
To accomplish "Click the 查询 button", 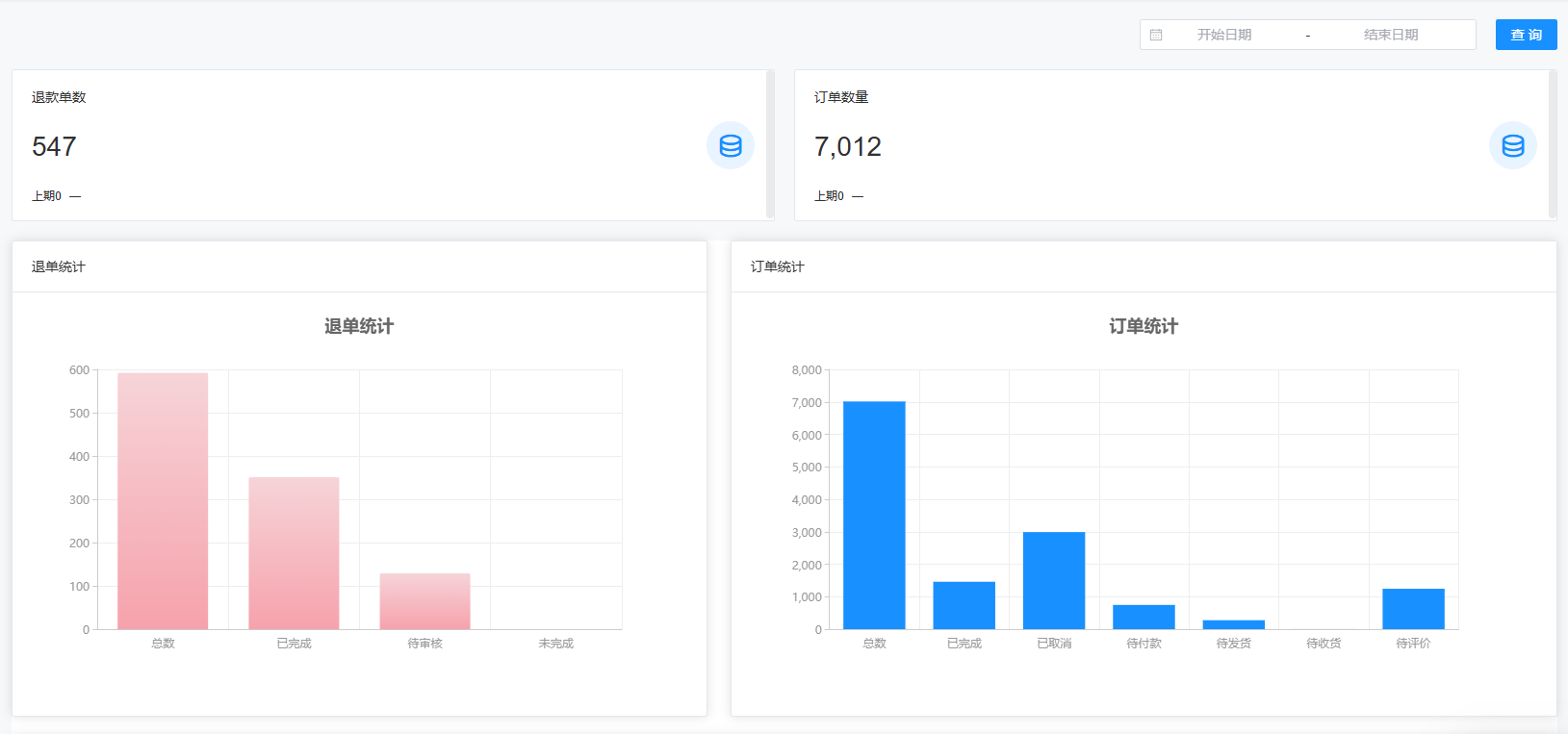I will click(x=1526, y=35).
